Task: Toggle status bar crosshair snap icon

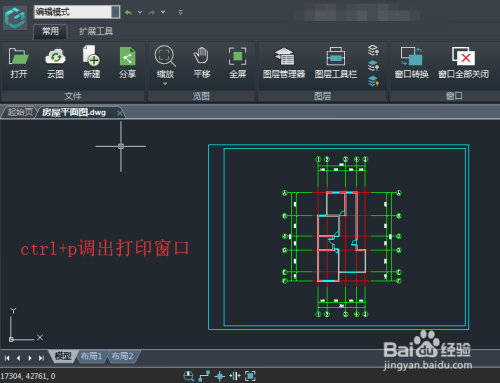Action: [x=220, y=376]
